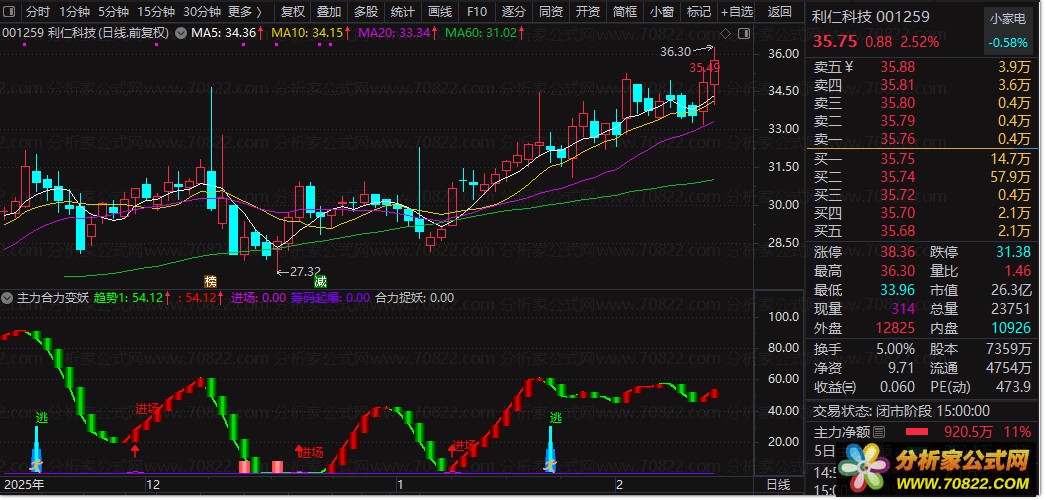Viewport: 1046px width, 500px height.
Task: Click the small icon left of 分时
Action: coord(8,12)
